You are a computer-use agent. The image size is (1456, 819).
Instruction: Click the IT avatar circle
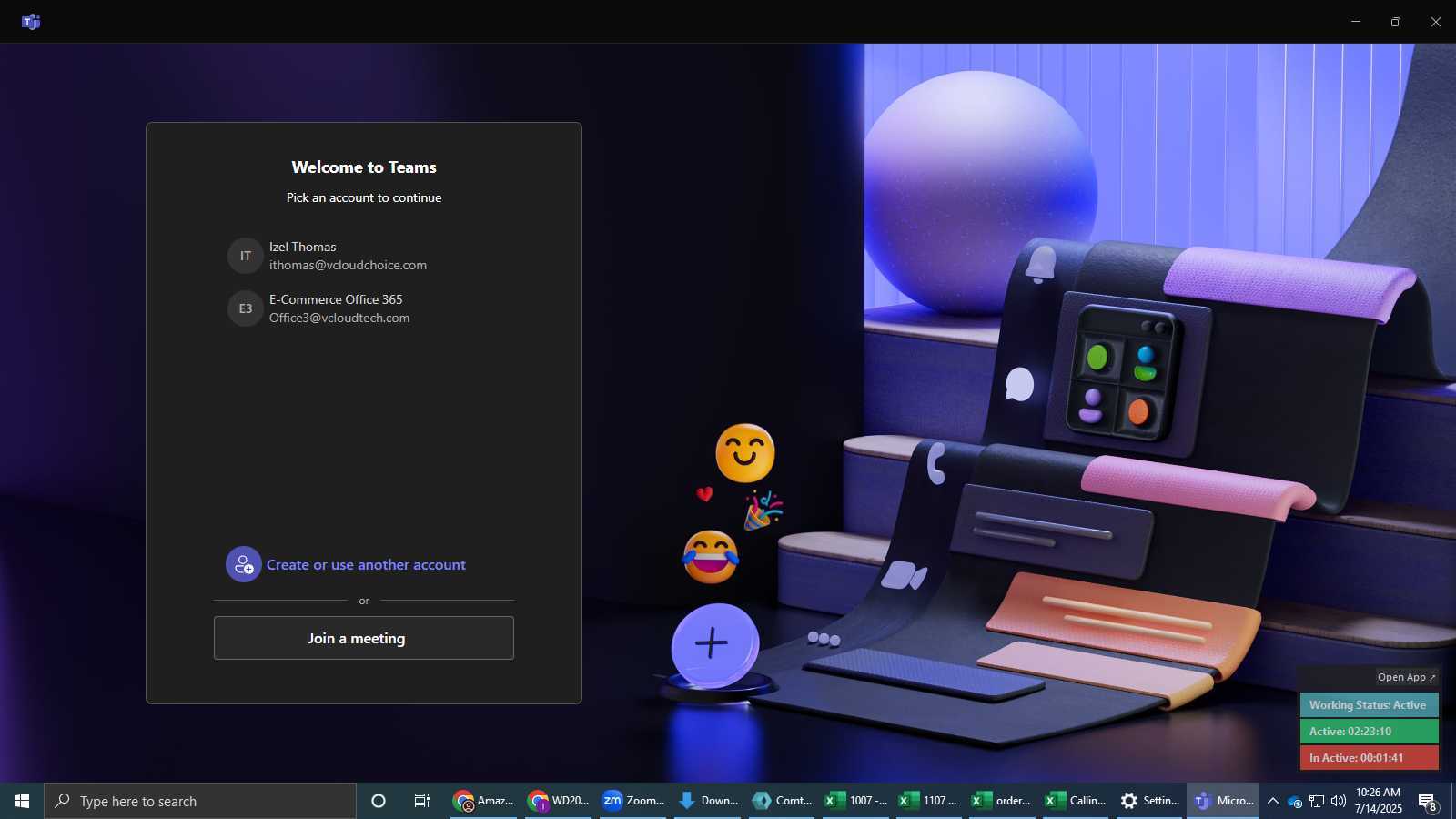(245, 256)
